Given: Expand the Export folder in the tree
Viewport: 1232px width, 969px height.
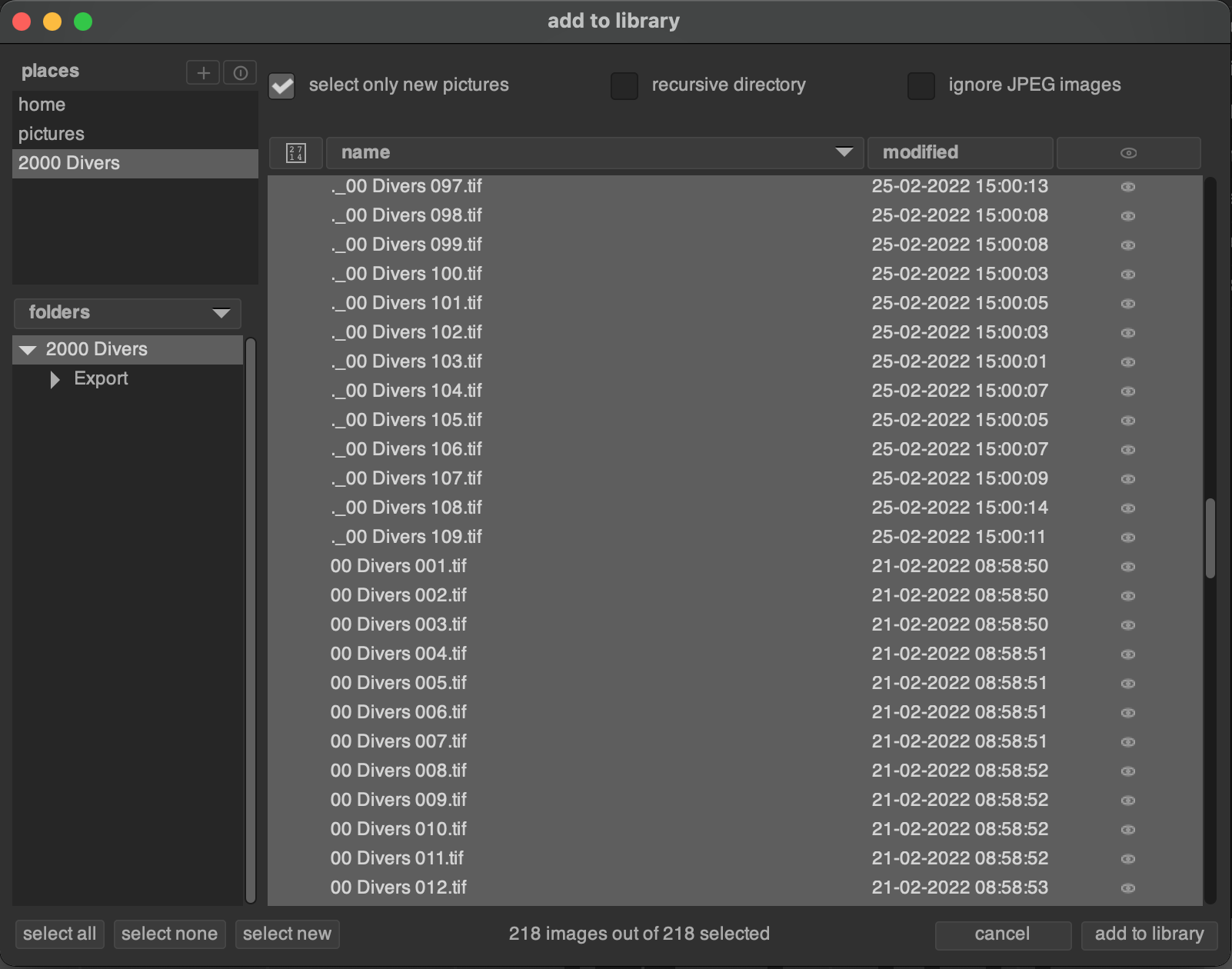Looking at the screenshot, I should [x=54, y=378].
